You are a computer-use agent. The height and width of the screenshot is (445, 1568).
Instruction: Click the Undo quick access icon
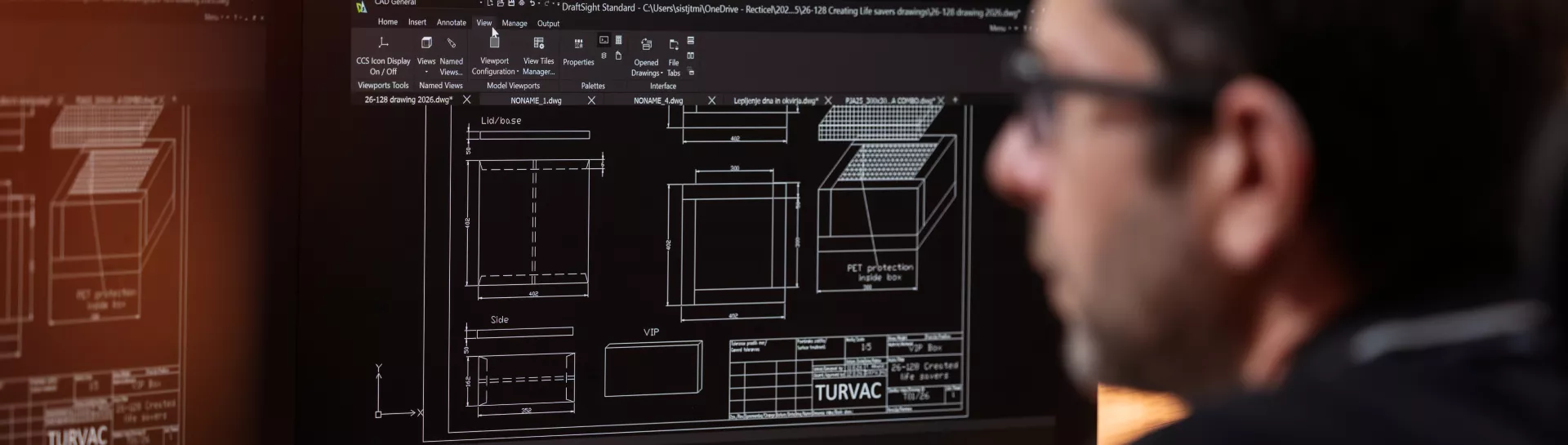pos(533,3)
